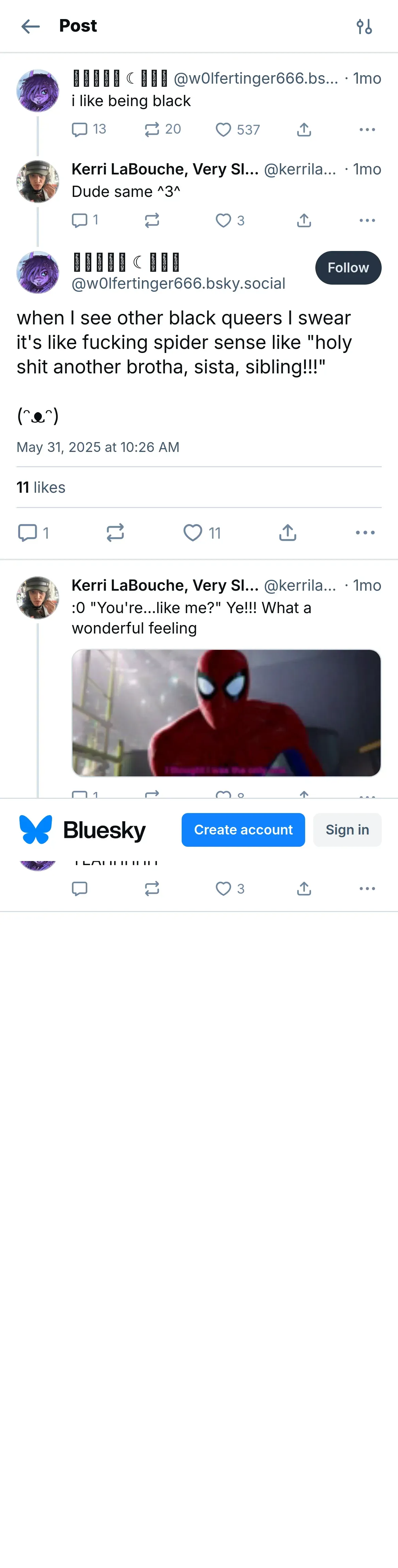This screenshot has width=398, height=1568.
Task: Share the "i like being black" post
Action: click(304, 130)
